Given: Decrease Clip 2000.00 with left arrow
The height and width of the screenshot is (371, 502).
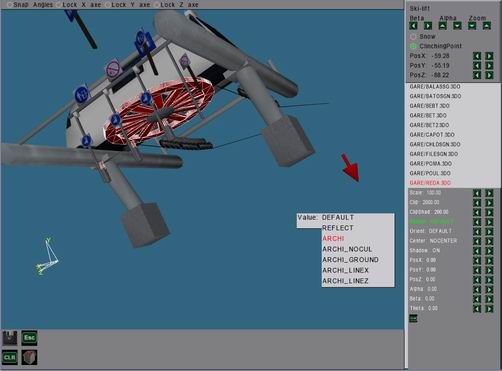Looking at the screenshot, I should click(477, 203).
